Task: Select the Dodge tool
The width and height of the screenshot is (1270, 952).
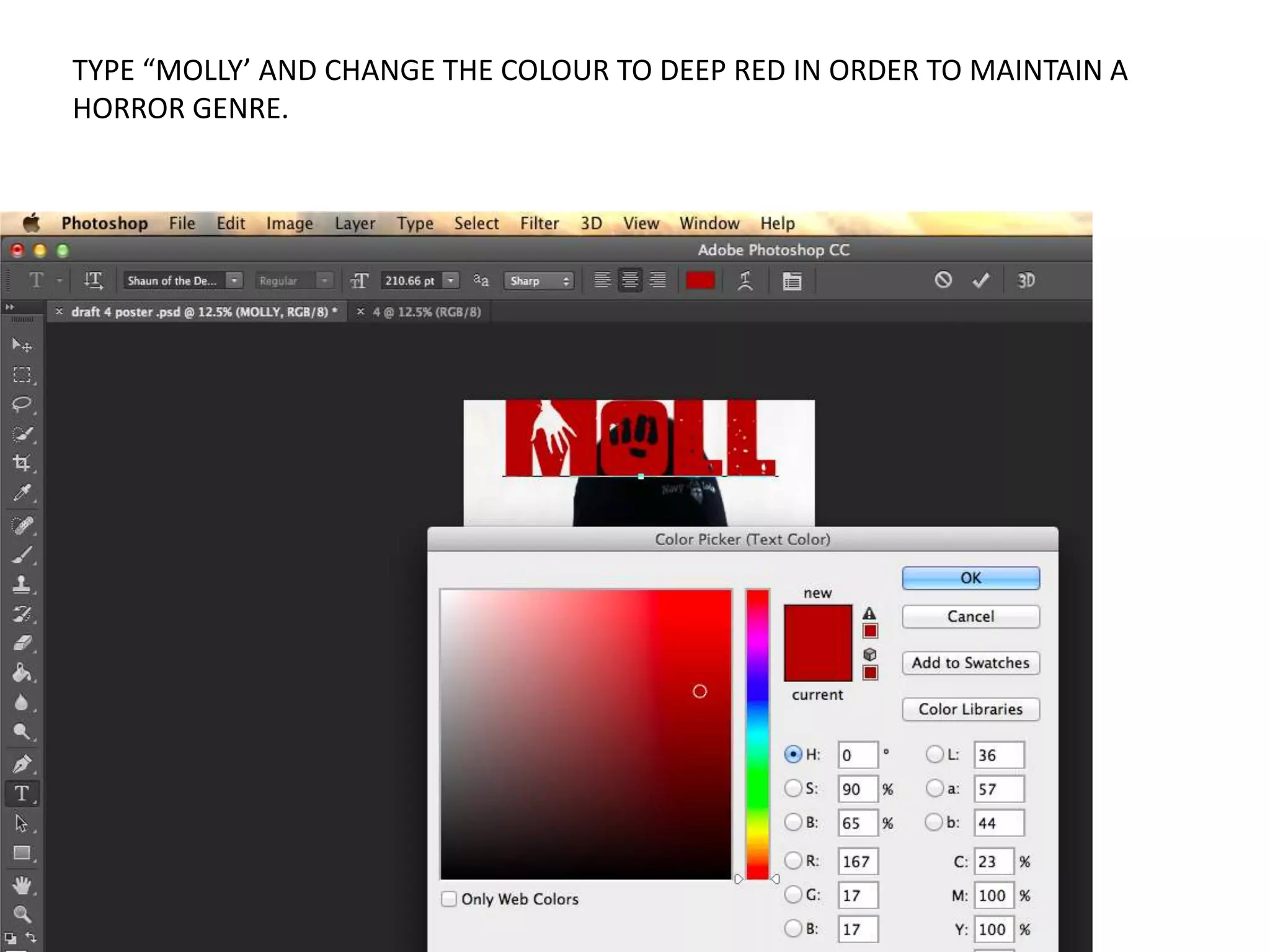Action: point(22,732)
